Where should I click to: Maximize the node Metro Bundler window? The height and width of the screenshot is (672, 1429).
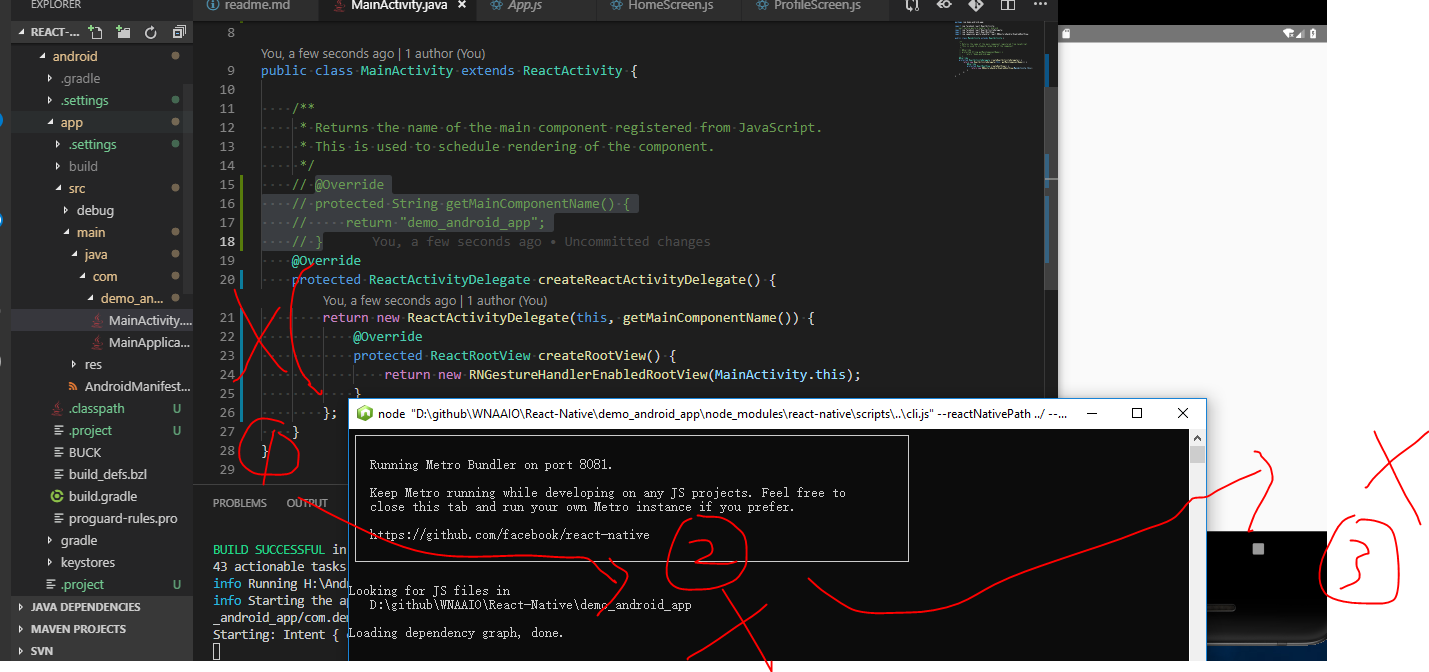(1137, 413)
